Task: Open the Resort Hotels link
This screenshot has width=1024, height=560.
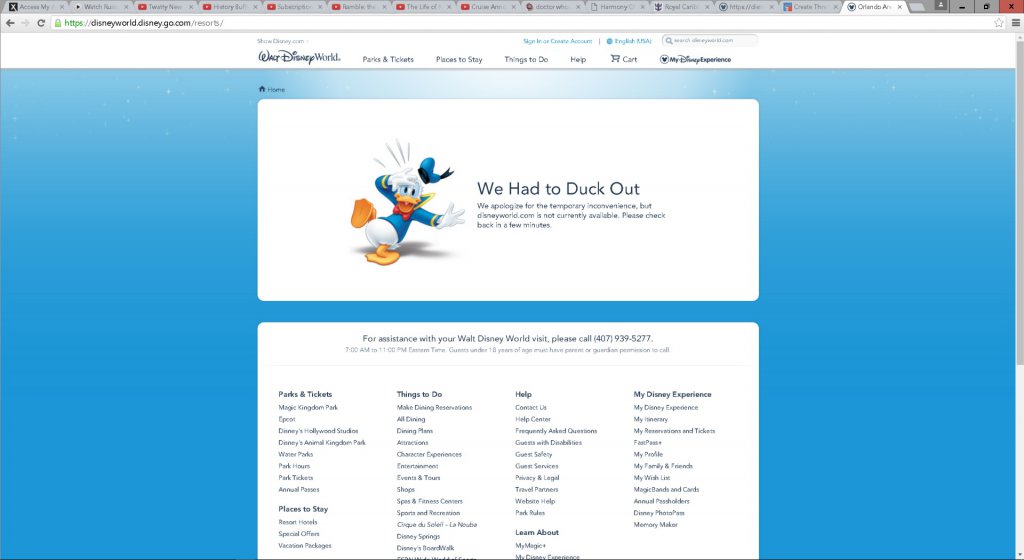Action: [x=298, y=522]
